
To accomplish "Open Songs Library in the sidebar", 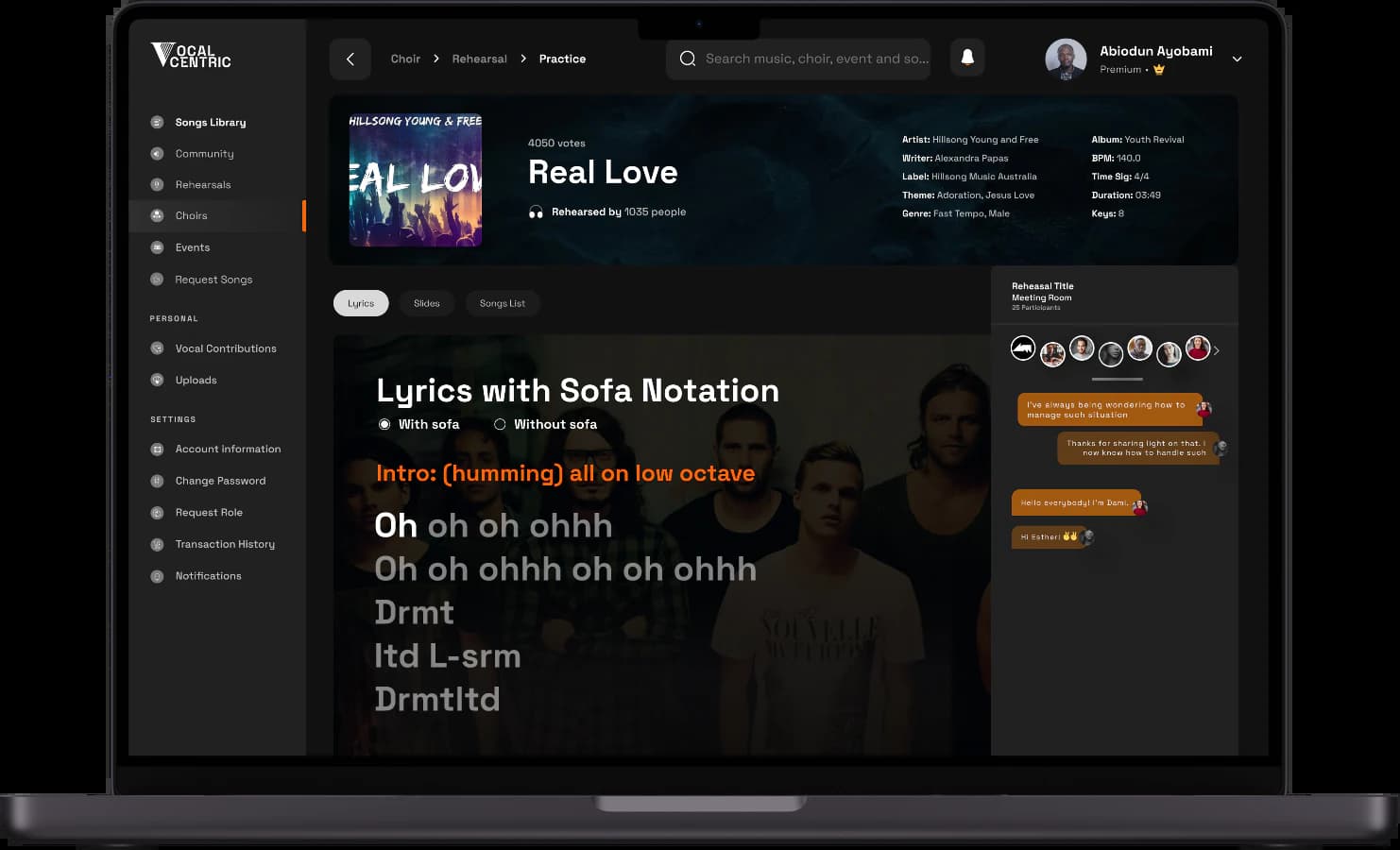I will (211, 122).
